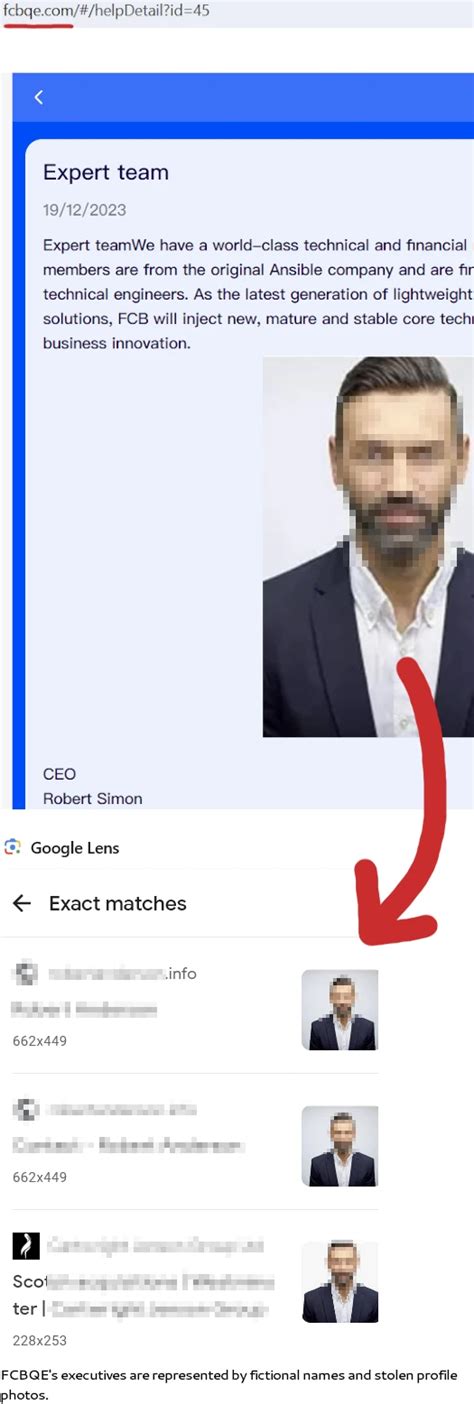Screen dimensions: 474x1404
Task: Click the Google Lens label text
Action: pyautogui.click(x=75, y=848)
